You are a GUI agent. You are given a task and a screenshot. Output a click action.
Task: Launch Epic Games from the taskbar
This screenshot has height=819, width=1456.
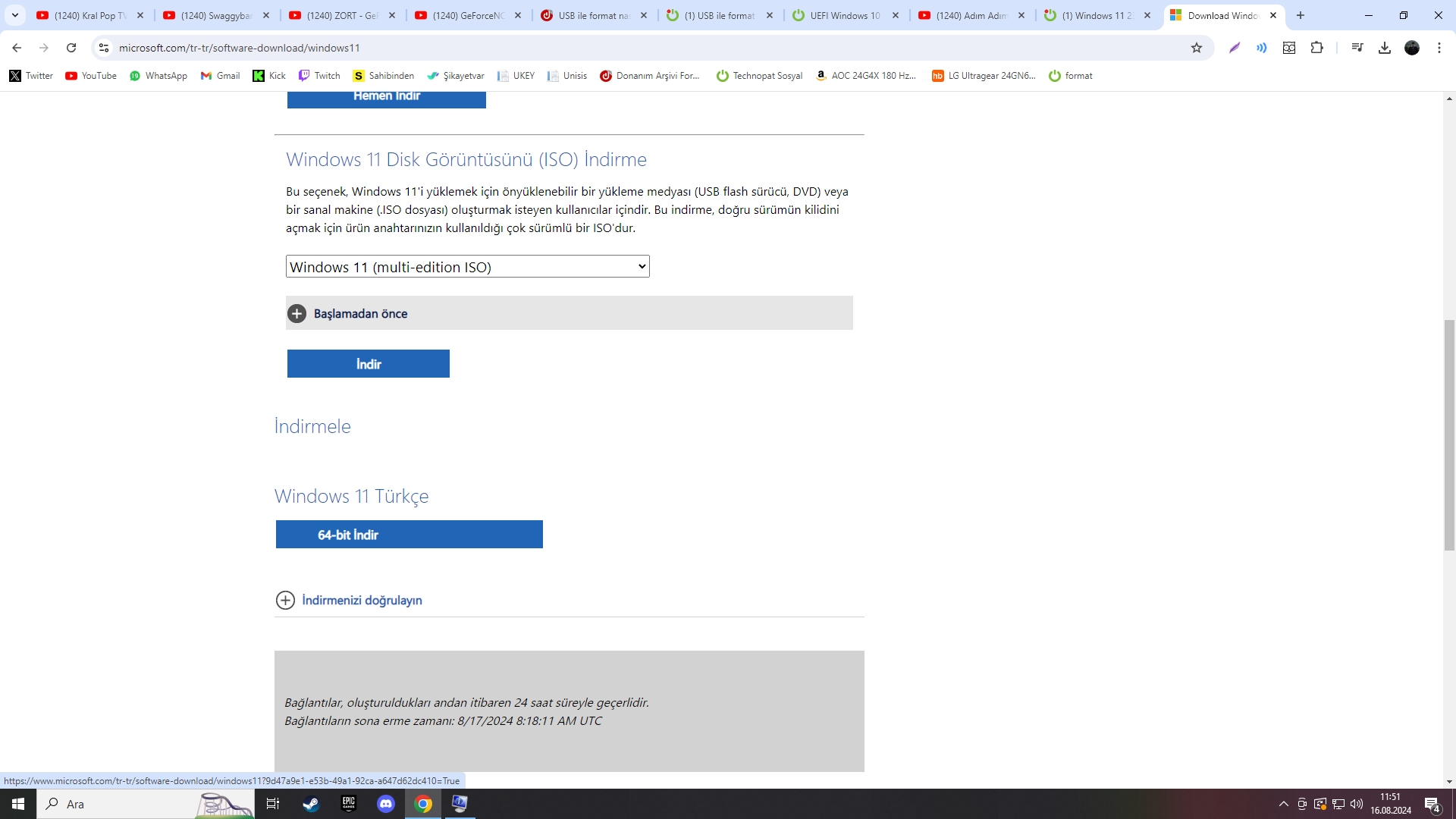coord(348,804)
